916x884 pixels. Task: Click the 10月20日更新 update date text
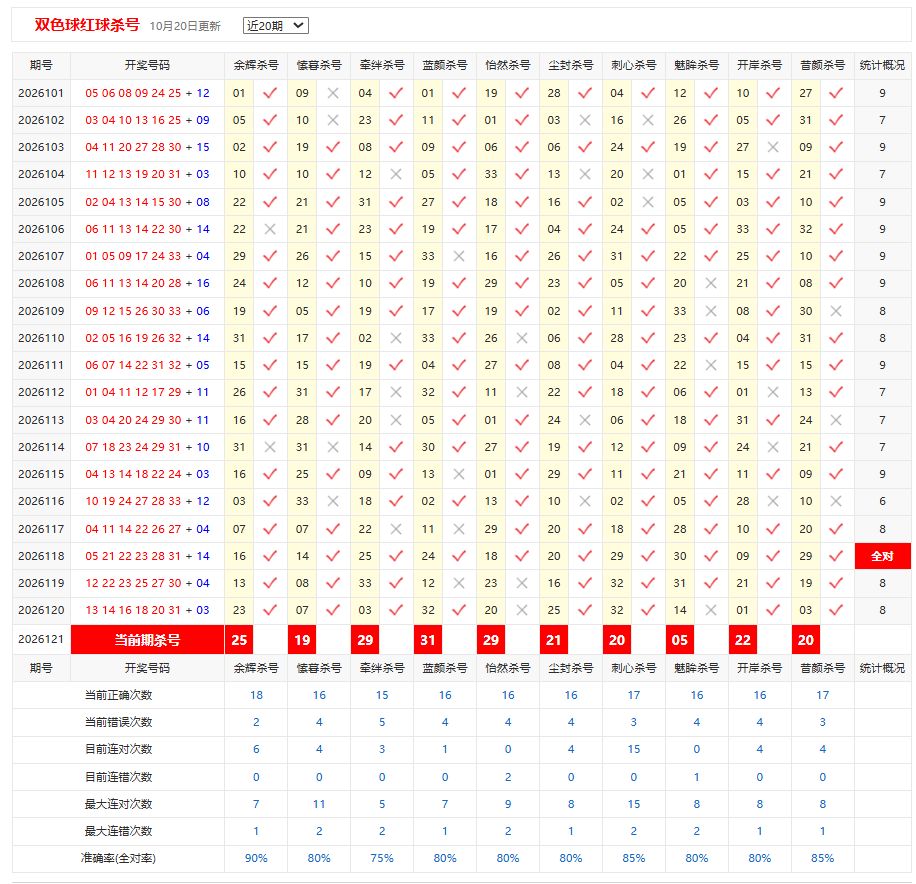[x=185, y=26]
